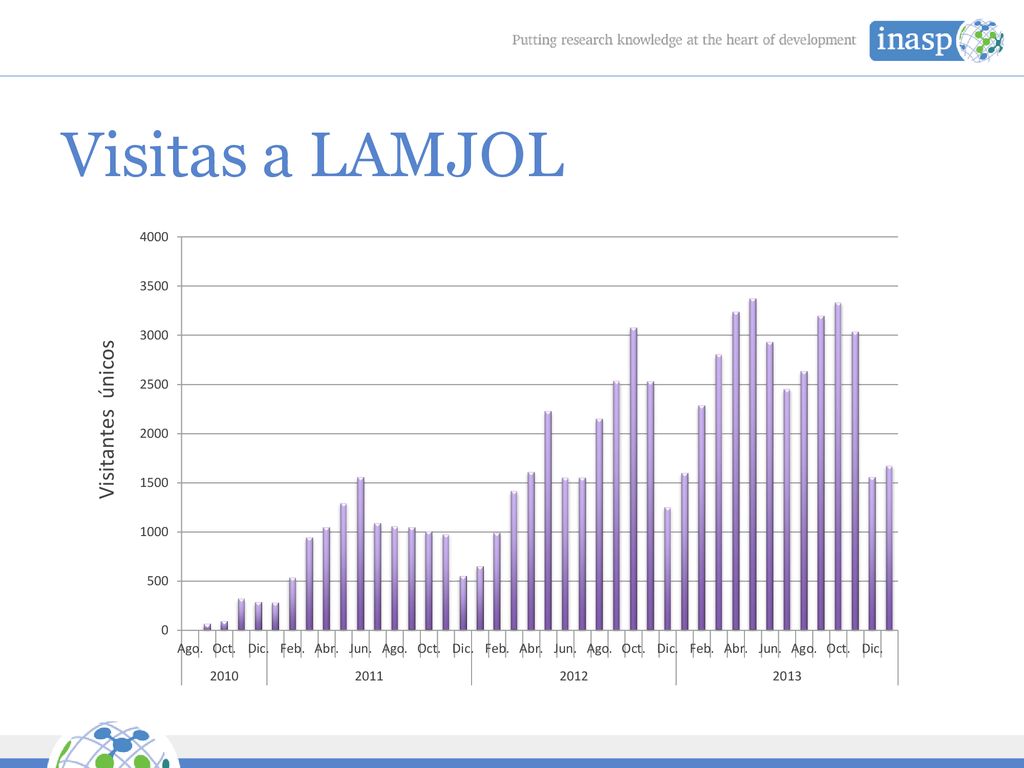Click the '3500' y-axis value
Image resolution: width=1024 pixels, height=768 pixels.
pyautogui.click(x=154, y=286)
